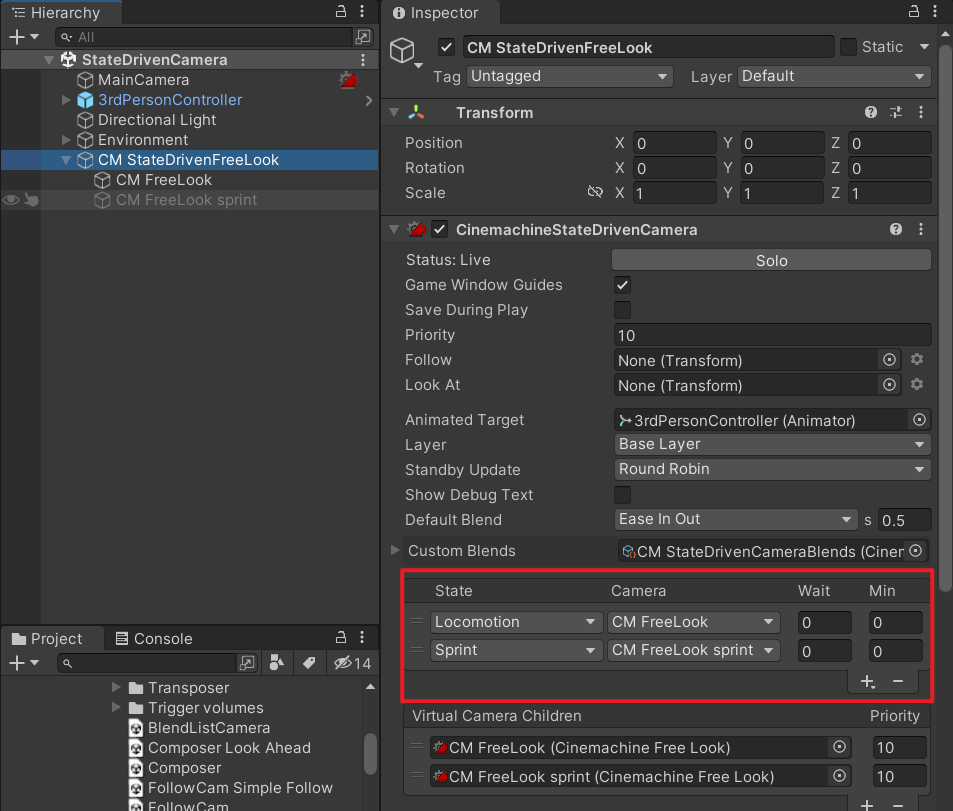Open Follow field gear settings
This screenshot has width=953, height=811.
tap(917, 359)
